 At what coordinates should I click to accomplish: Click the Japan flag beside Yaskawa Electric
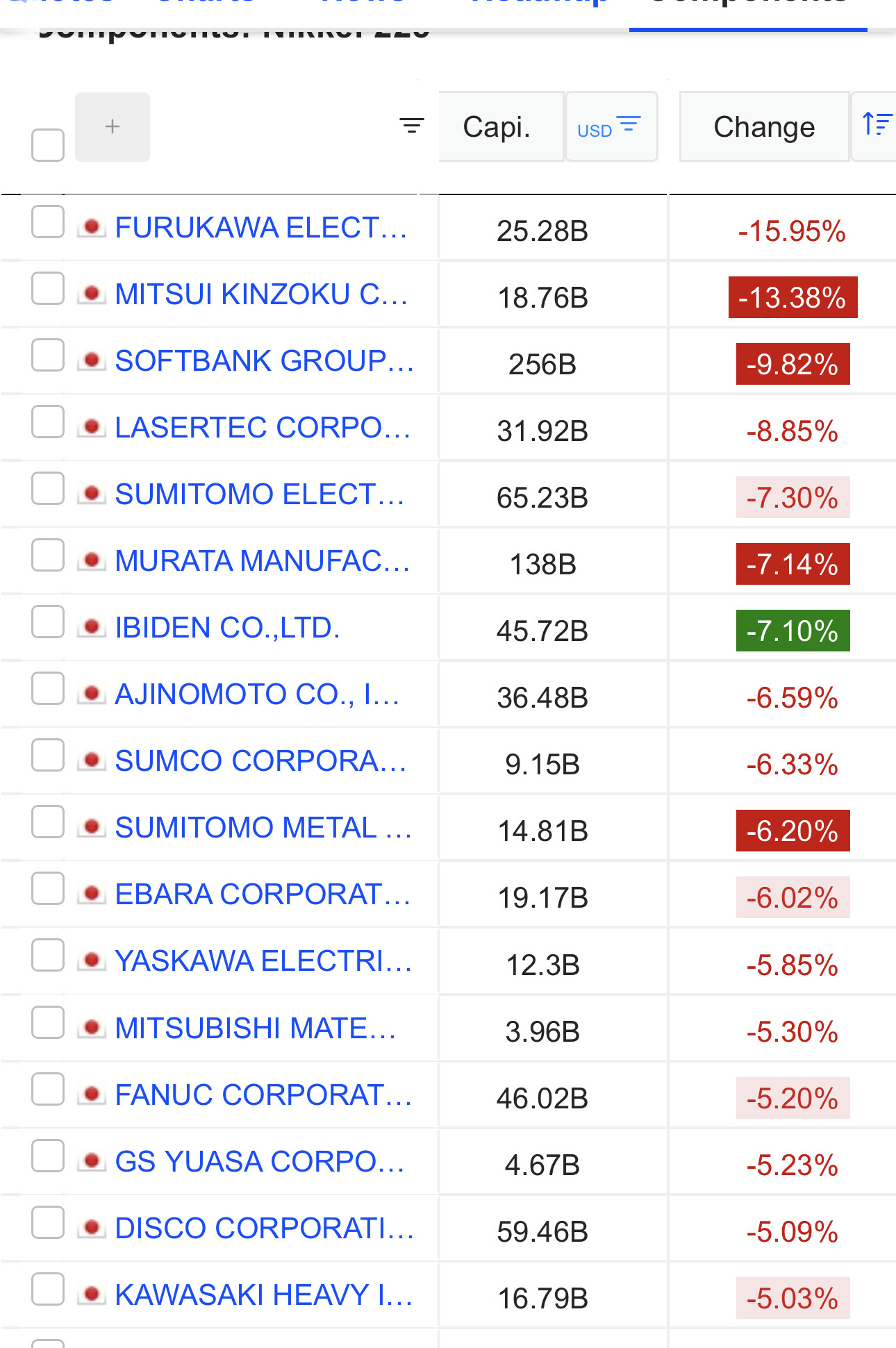(x=91, y=960)
